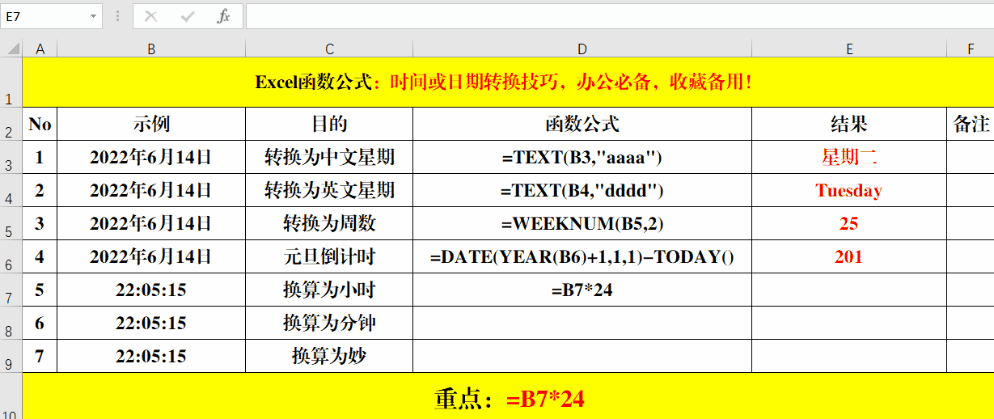Open the Name Box dropdown arrow
This screenshot has width=994, height=419.
click(x=94, y=16)
